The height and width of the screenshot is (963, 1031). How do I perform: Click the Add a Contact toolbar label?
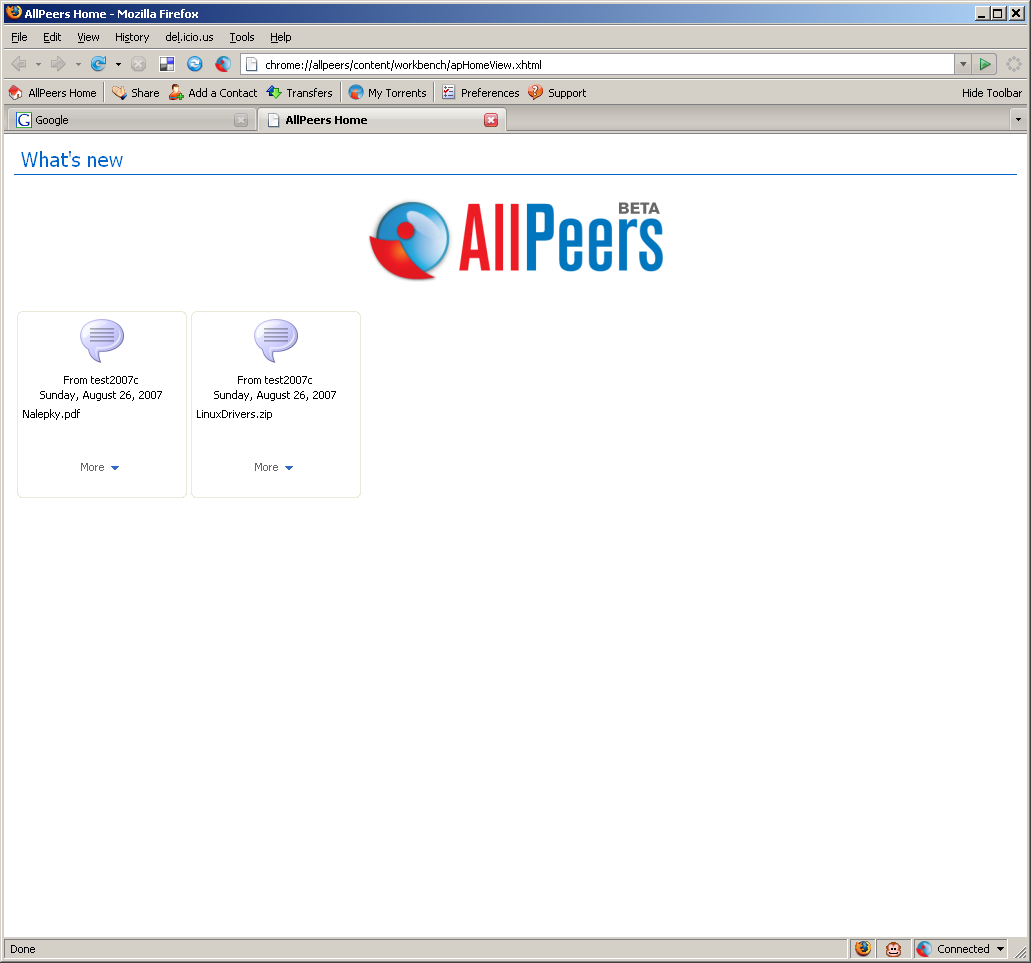pos(222,93)
